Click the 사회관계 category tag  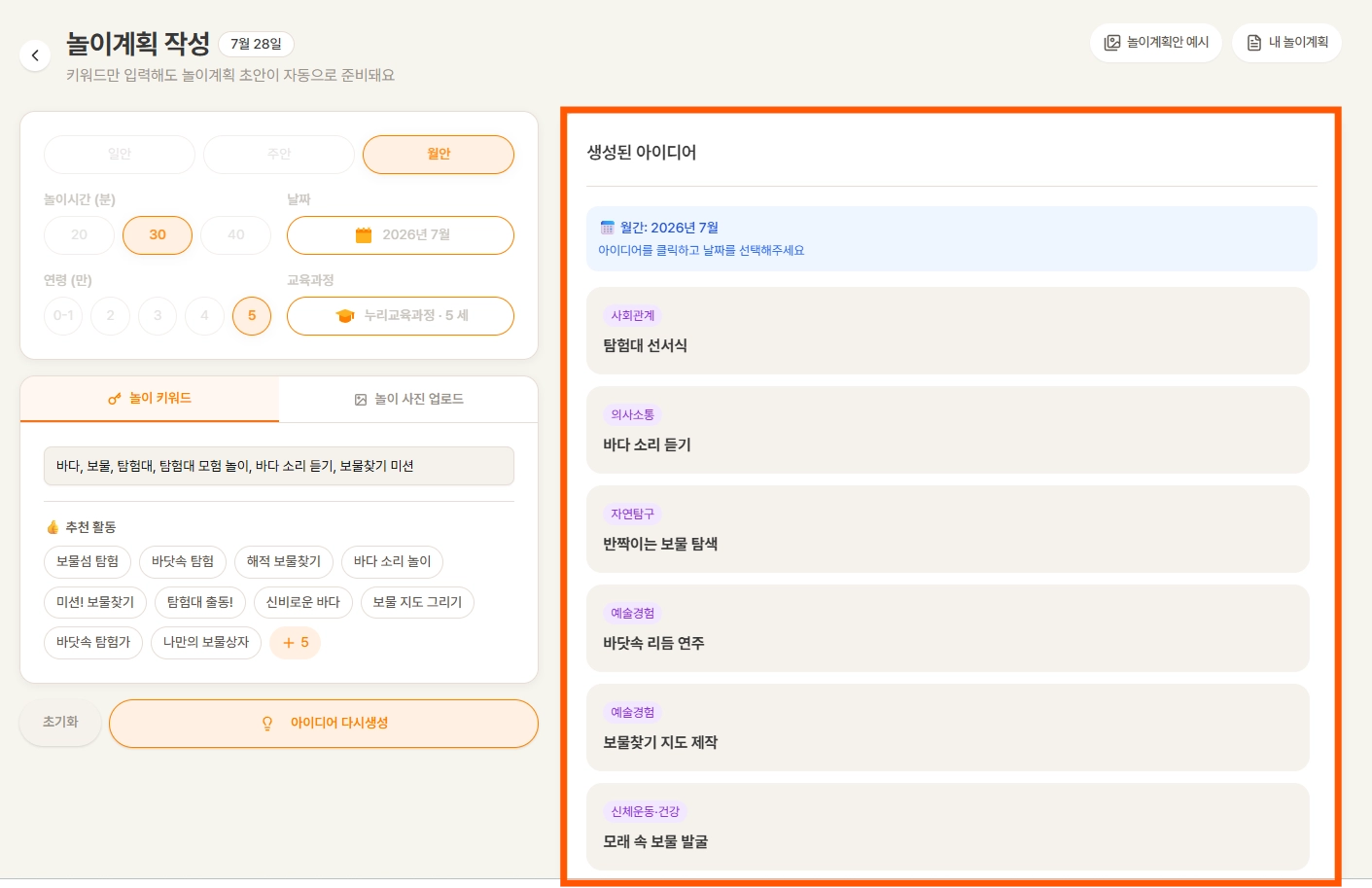tap(633, 316)
